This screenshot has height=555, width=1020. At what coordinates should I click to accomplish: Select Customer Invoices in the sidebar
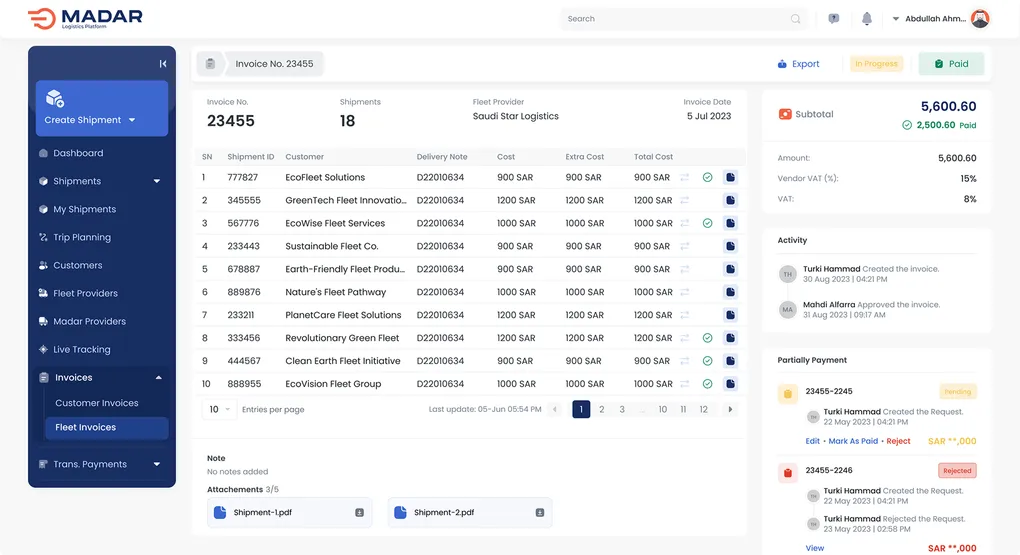click(x=97, y=403)
